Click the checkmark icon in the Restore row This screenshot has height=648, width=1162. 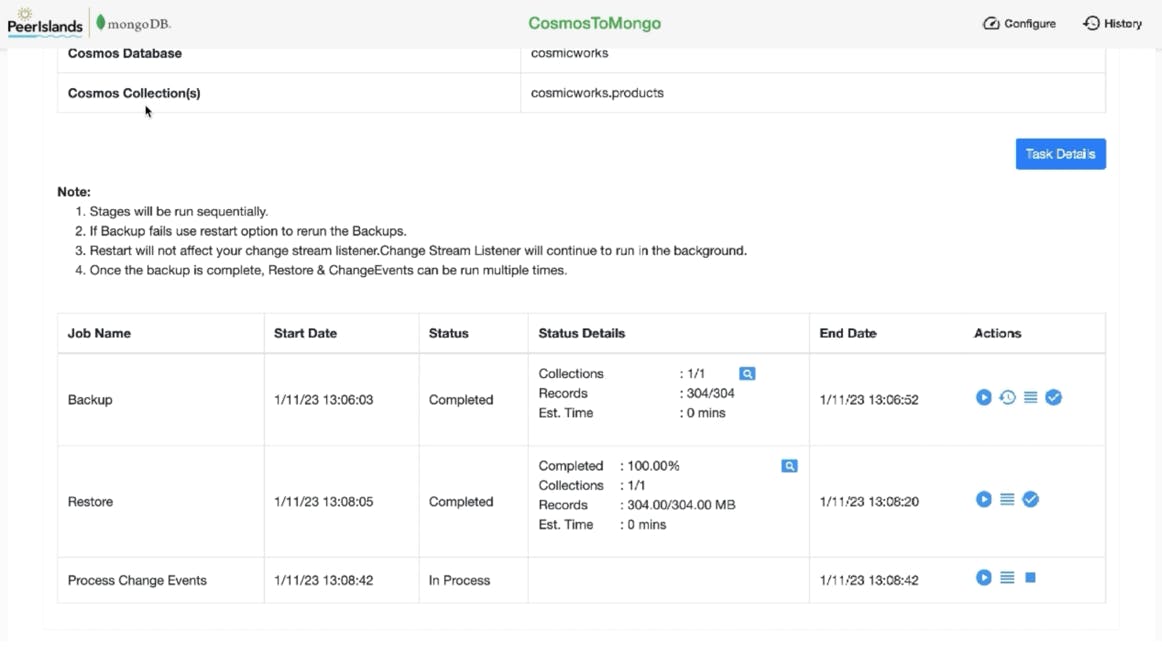(1030, 499)
